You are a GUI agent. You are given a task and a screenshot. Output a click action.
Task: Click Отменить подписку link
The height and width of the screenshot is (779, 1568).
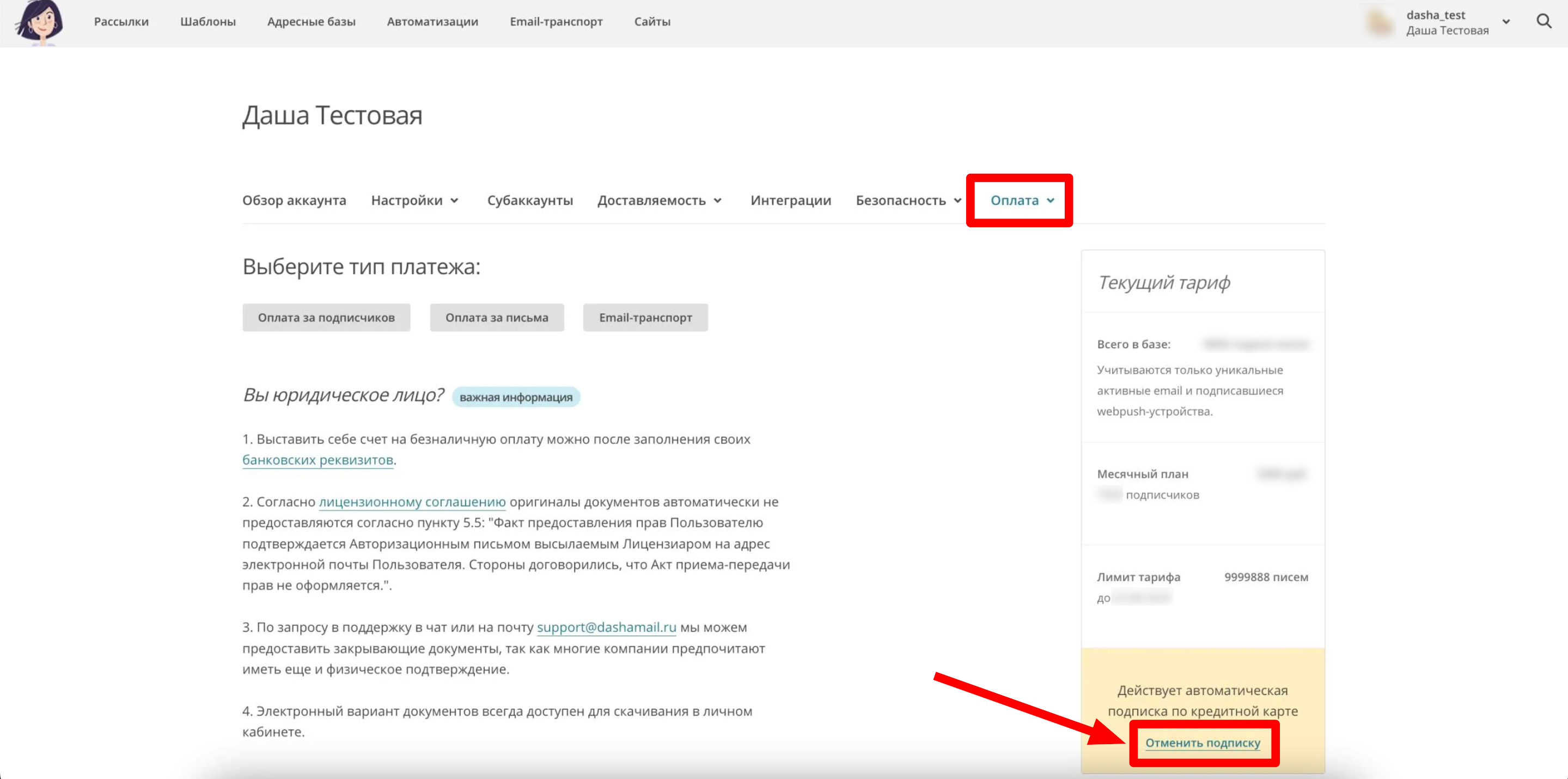click(x=1202, y=743)
